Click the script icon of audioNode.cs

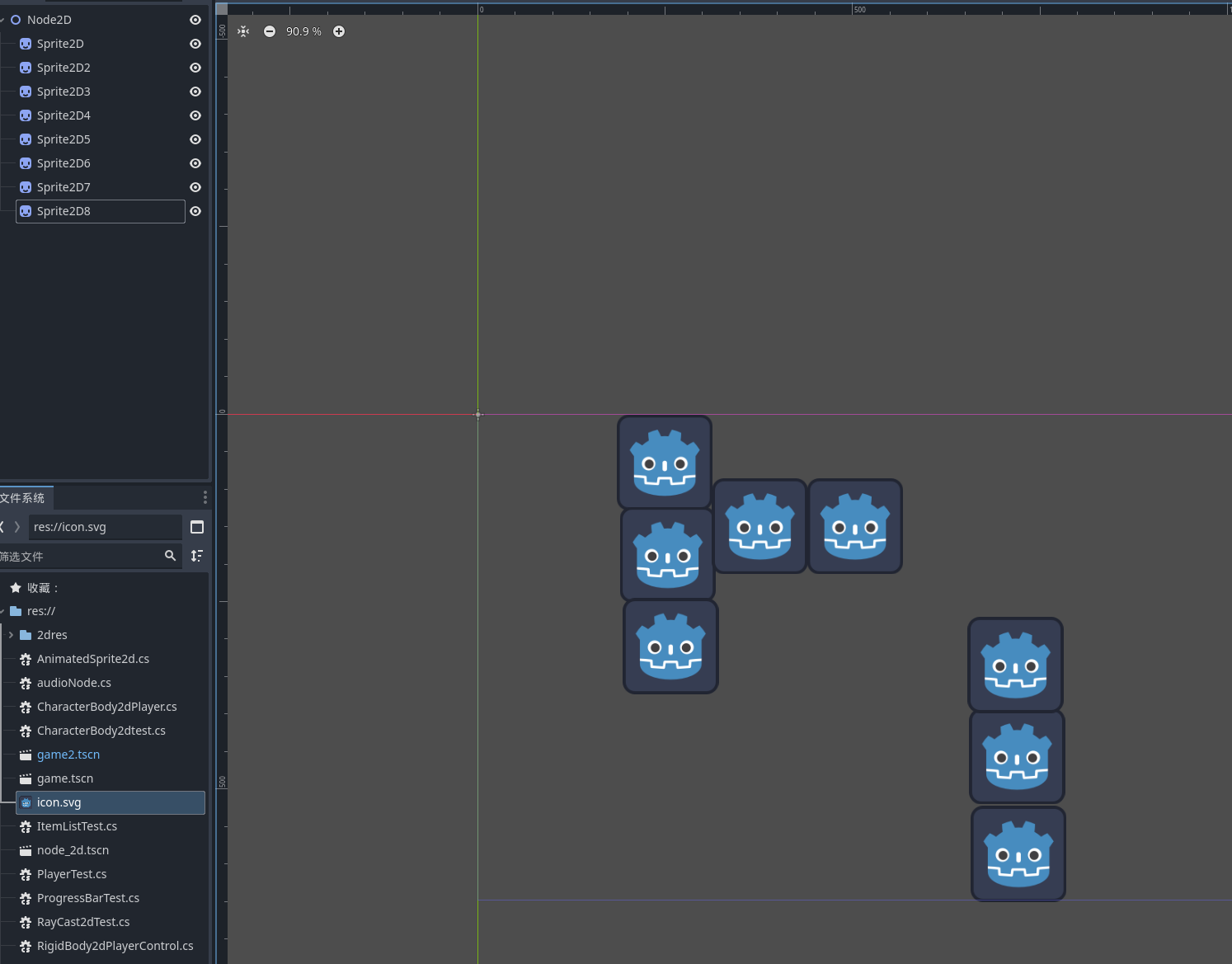tap(26, 683)
